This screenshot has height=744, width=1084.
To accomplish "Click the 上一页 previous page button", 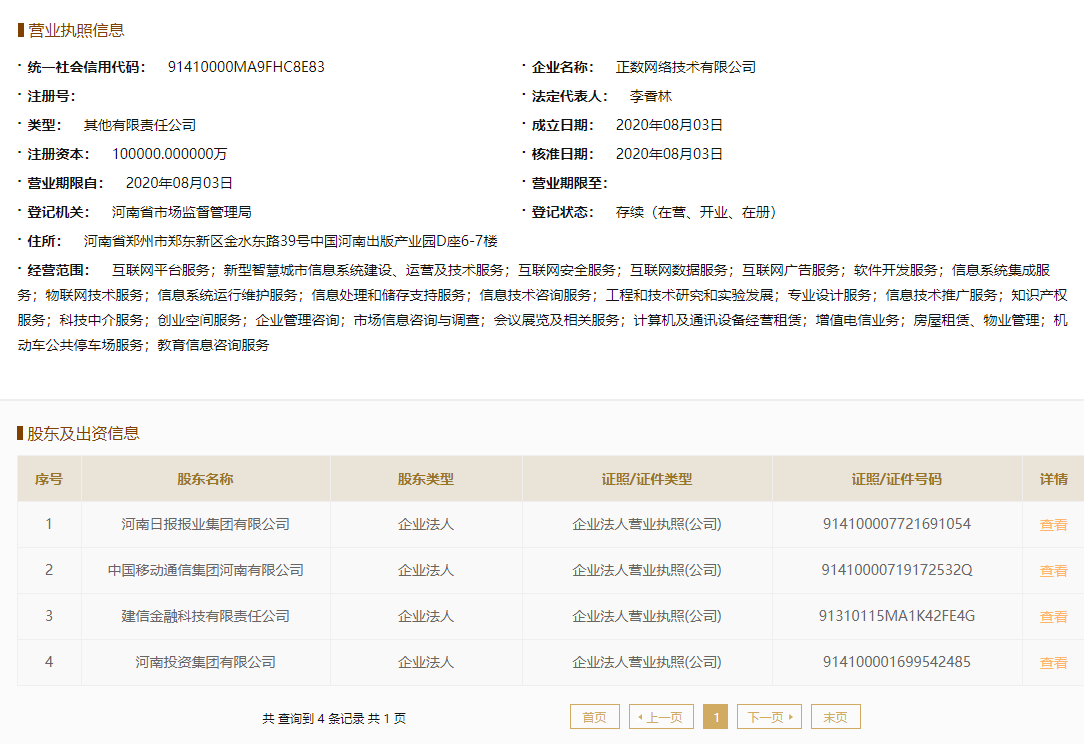I will (x=660, y=717).
